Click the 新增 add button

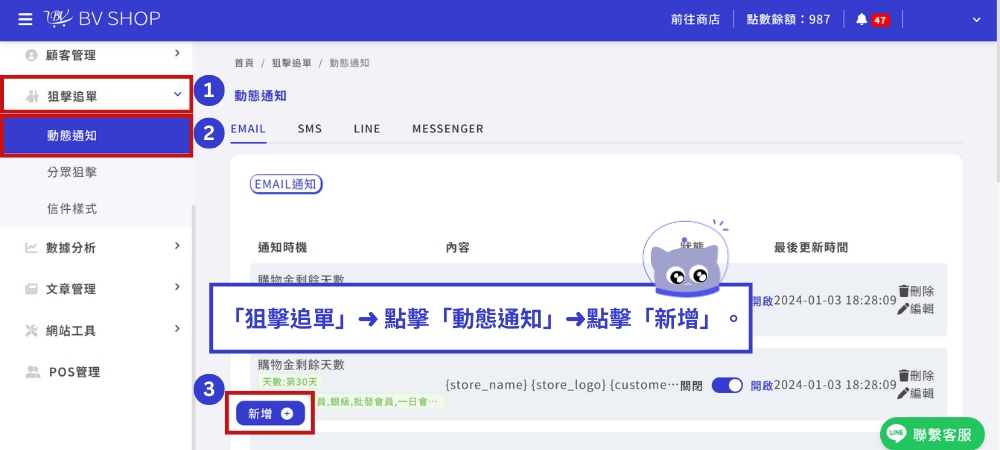point(270,414)
